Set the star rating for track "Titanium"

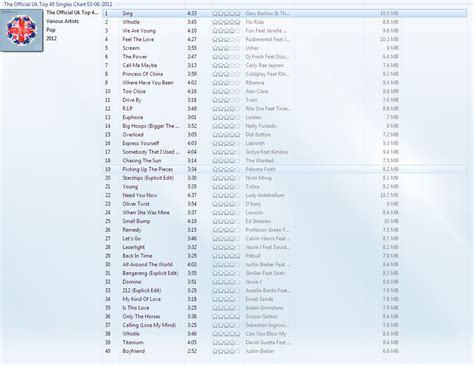(226, 342)
